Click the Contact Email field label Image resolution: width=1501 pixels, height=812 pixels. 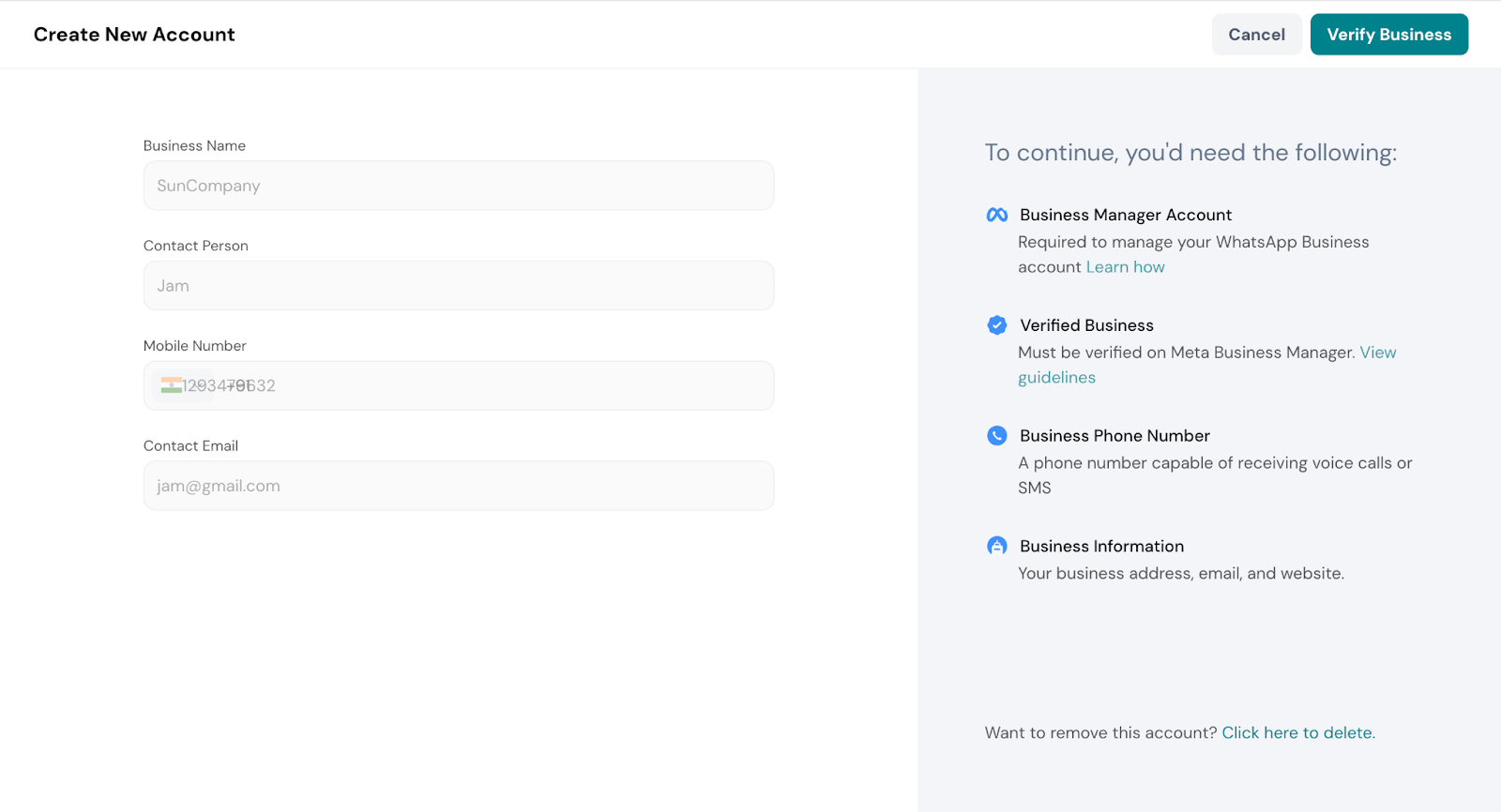tap(190, 445)
